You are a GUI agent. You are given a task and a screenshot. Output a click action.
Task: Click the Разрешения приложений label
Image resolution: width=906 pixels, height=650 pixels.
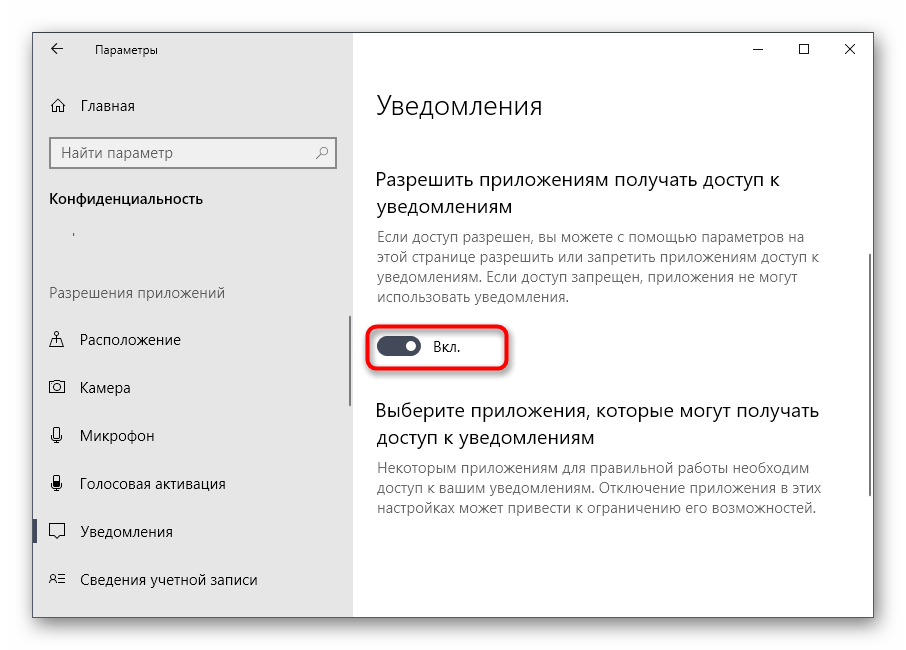pyautogui.click(x=136, y=293)
